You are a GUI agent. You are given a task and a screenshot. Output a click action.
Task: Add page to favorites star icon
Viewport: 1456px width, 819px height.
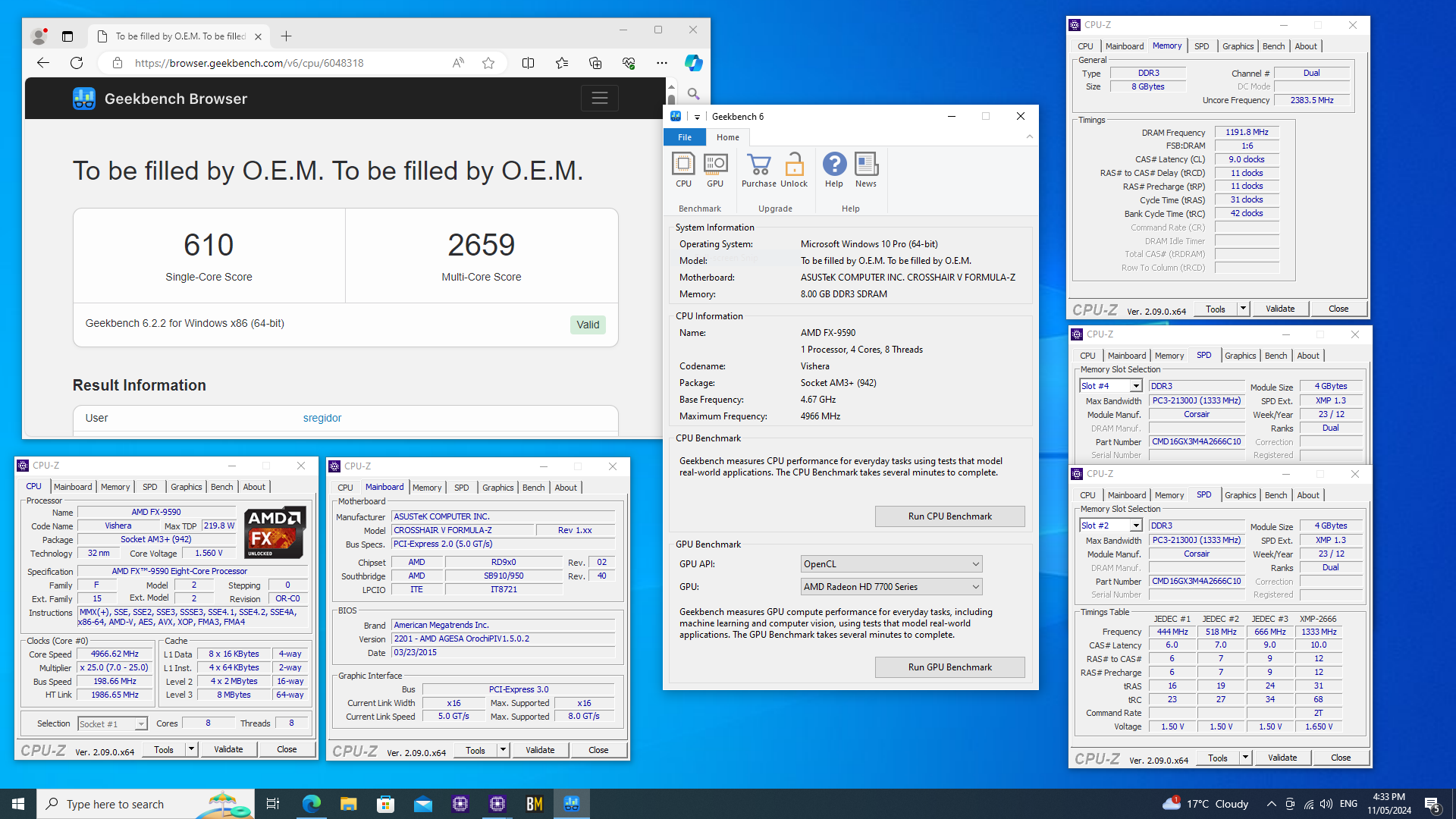click(488, 63)
